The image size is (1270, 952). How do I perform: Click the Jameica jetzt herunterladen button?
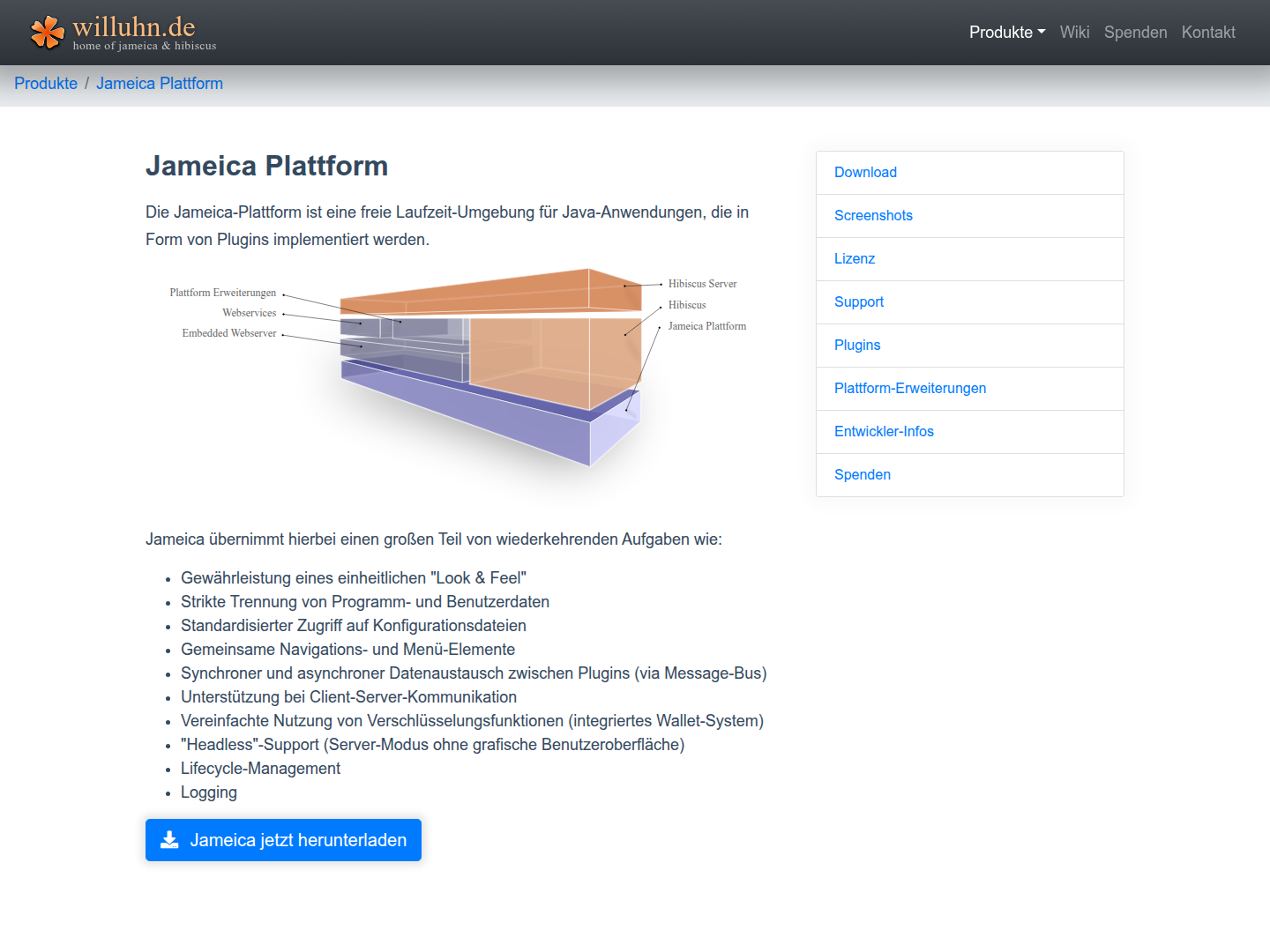(283, 840)
